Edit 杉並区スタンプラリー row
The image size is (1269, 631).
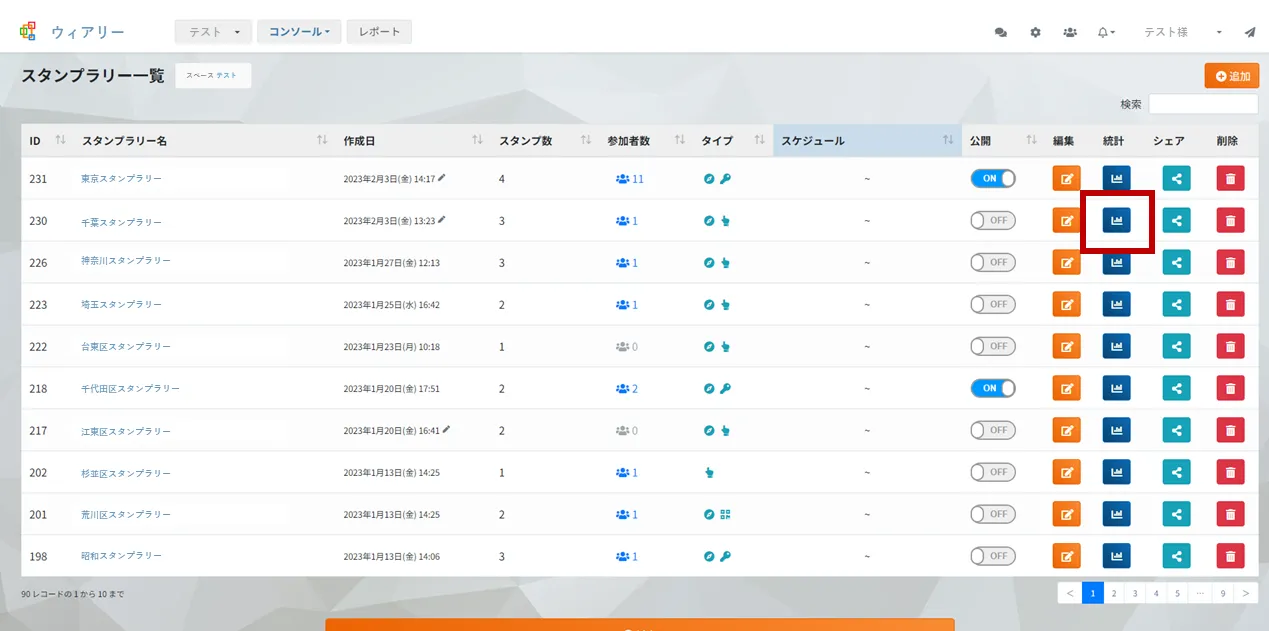[x=1067, y=473]
